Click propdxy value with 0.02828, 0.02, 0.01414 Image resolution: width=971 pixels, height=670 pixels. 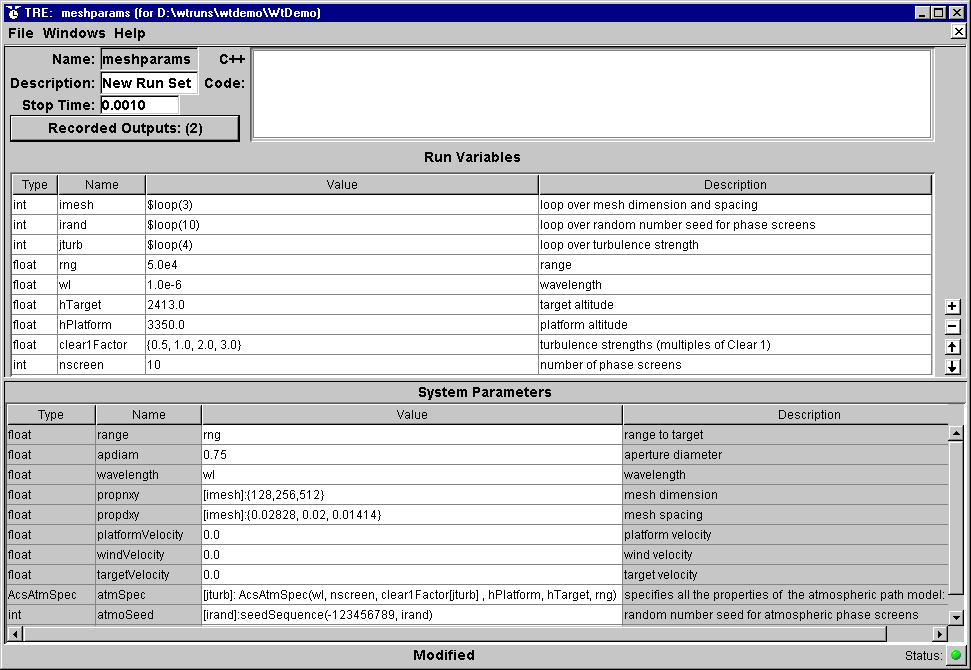coord(412,515)
